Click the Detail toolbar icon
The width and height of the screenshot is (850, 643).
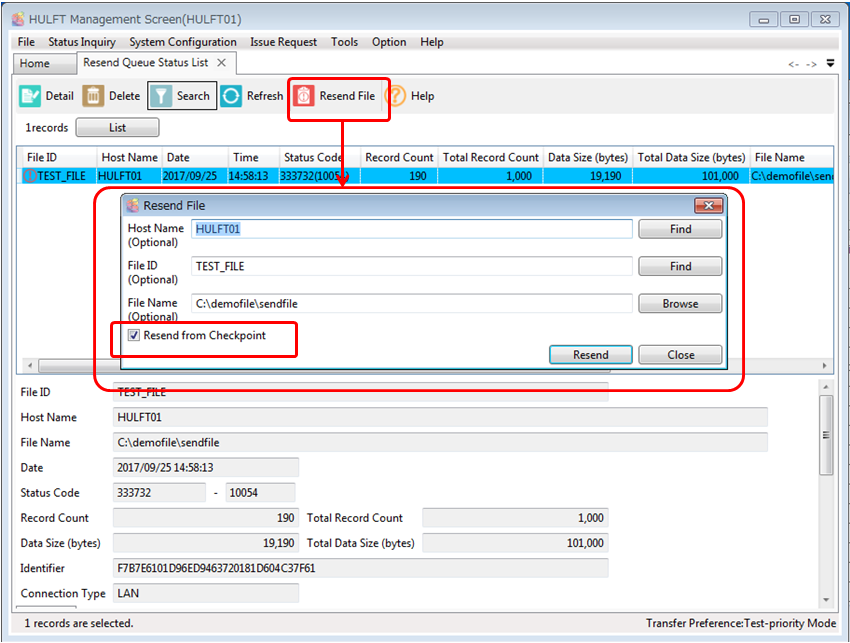point(30,96)
